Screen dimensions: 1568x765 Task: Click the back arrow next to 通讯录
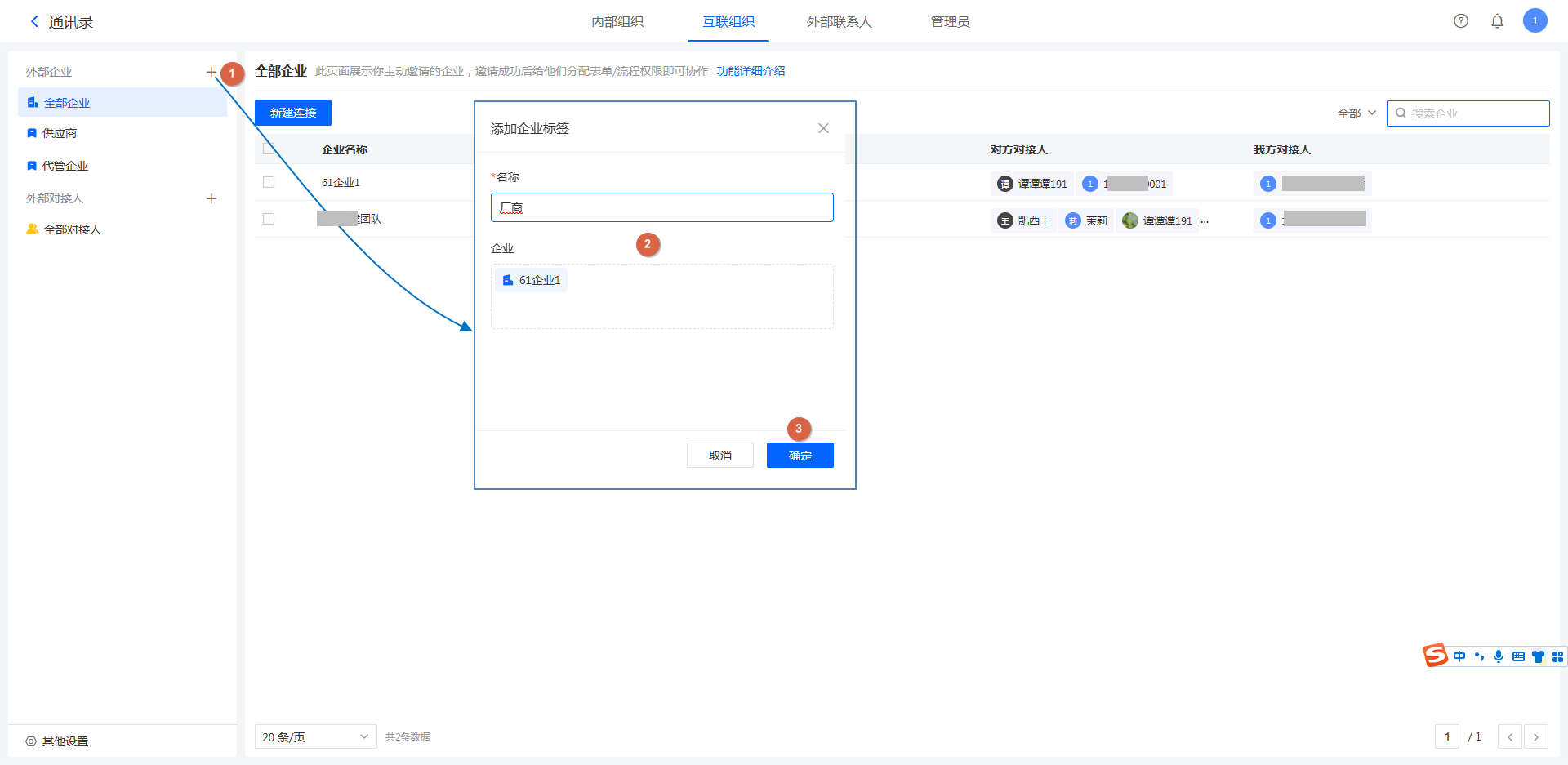tap(34, 21)
